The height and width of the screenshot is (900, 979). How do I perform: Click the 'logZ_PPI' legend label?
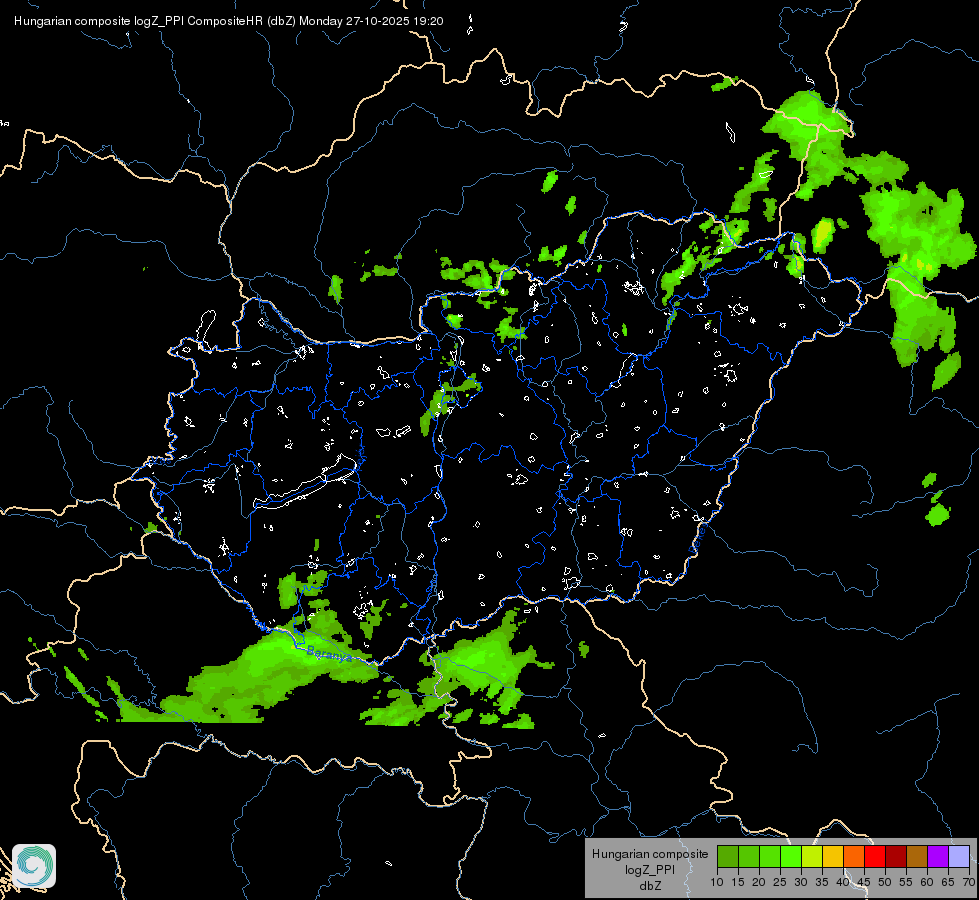click(x=650, y=870)
